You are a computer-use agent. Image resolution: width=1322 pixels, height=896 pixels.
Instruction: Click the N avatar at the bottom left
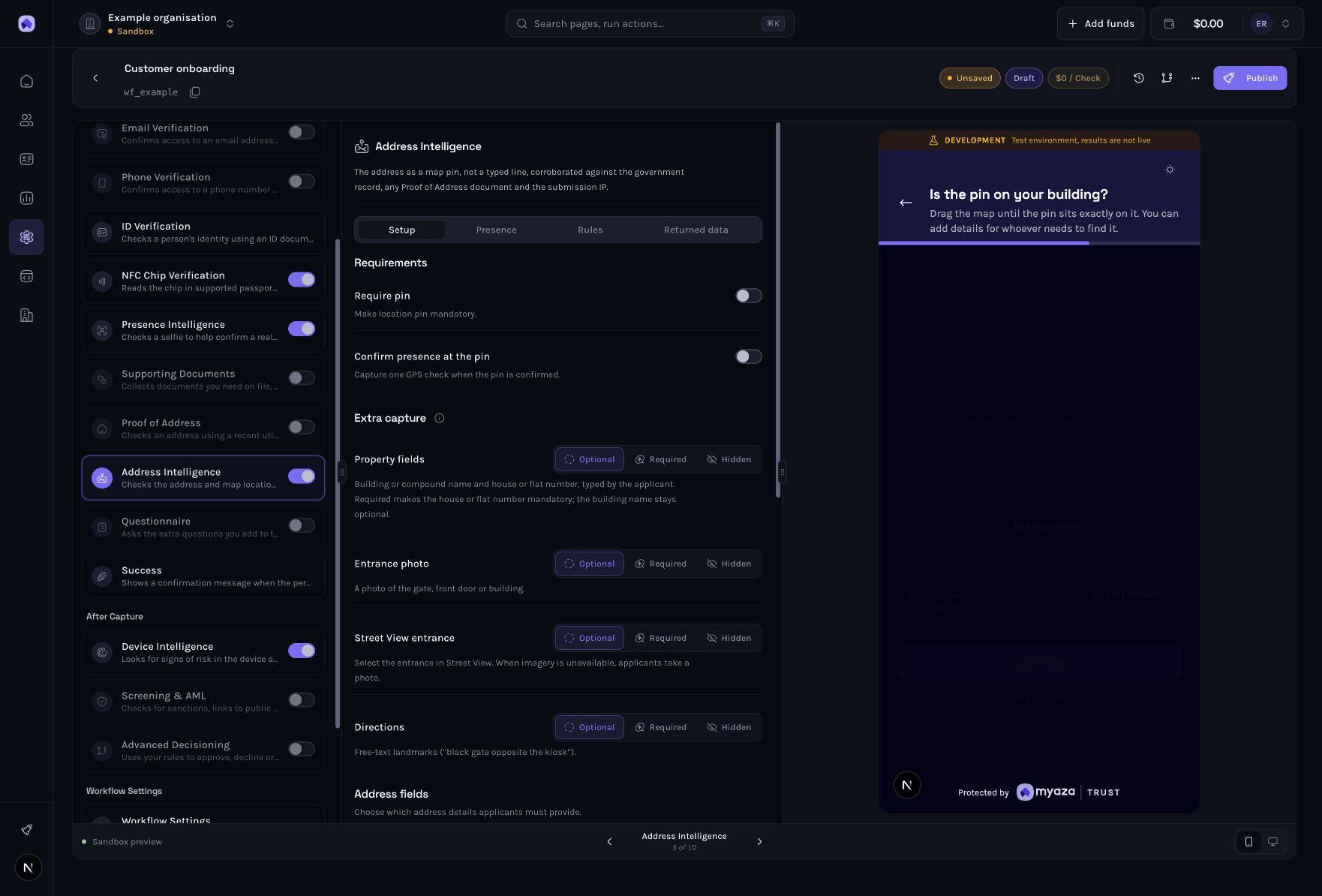click(x=29, y=868)
